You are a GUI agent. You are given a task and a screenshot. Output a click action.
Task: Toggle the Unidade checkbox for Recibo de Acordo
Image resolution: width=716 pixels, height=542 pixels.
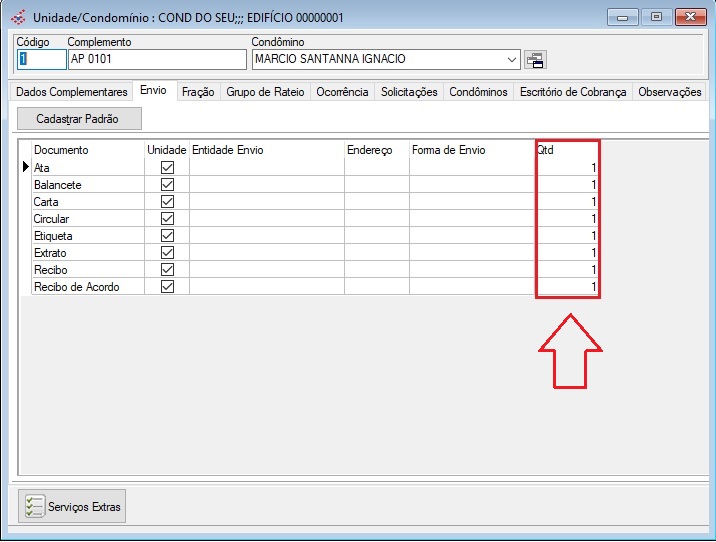click(167, 287)
